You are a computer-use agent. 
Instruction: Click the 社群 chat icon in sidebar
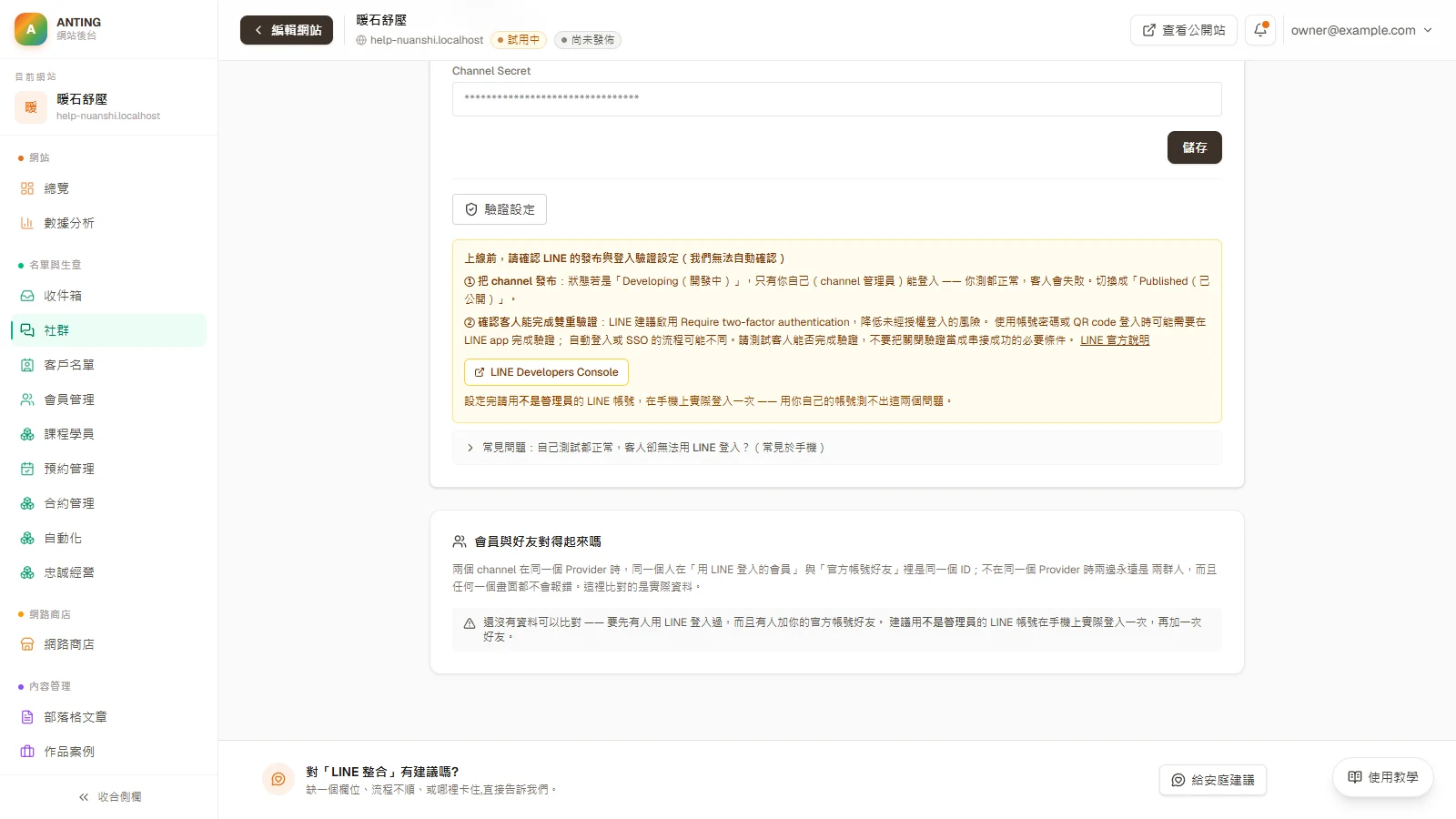27,330
